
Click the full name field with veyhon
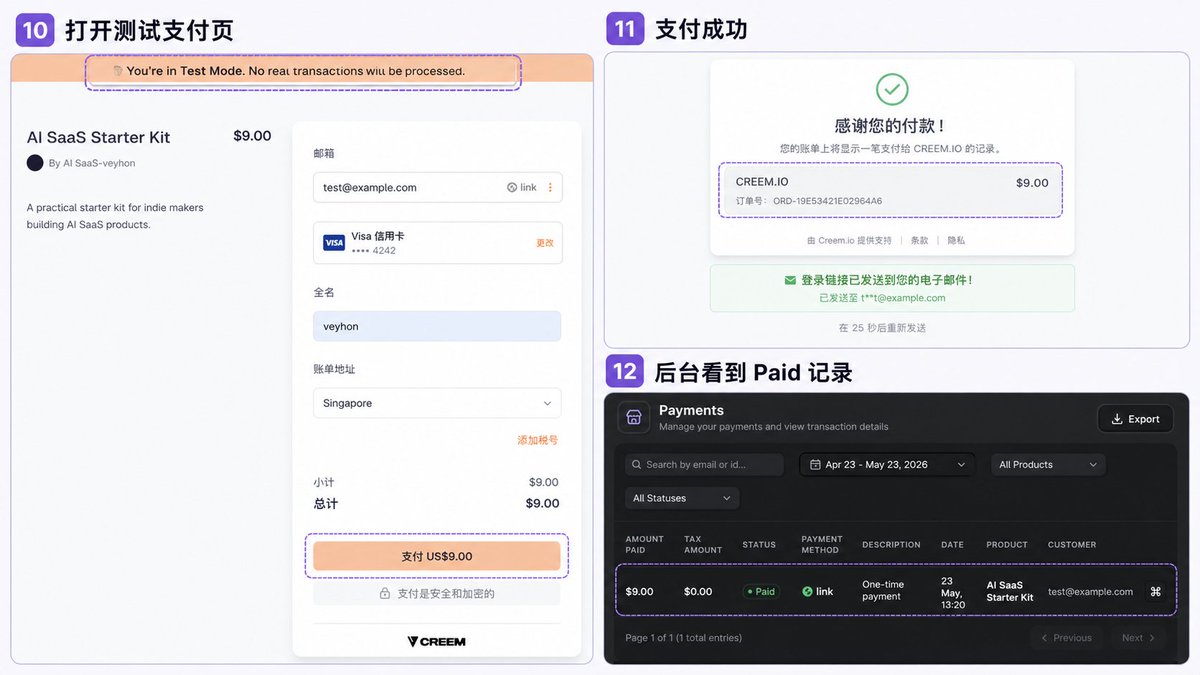pyautogui.click(x=437, y=326)
